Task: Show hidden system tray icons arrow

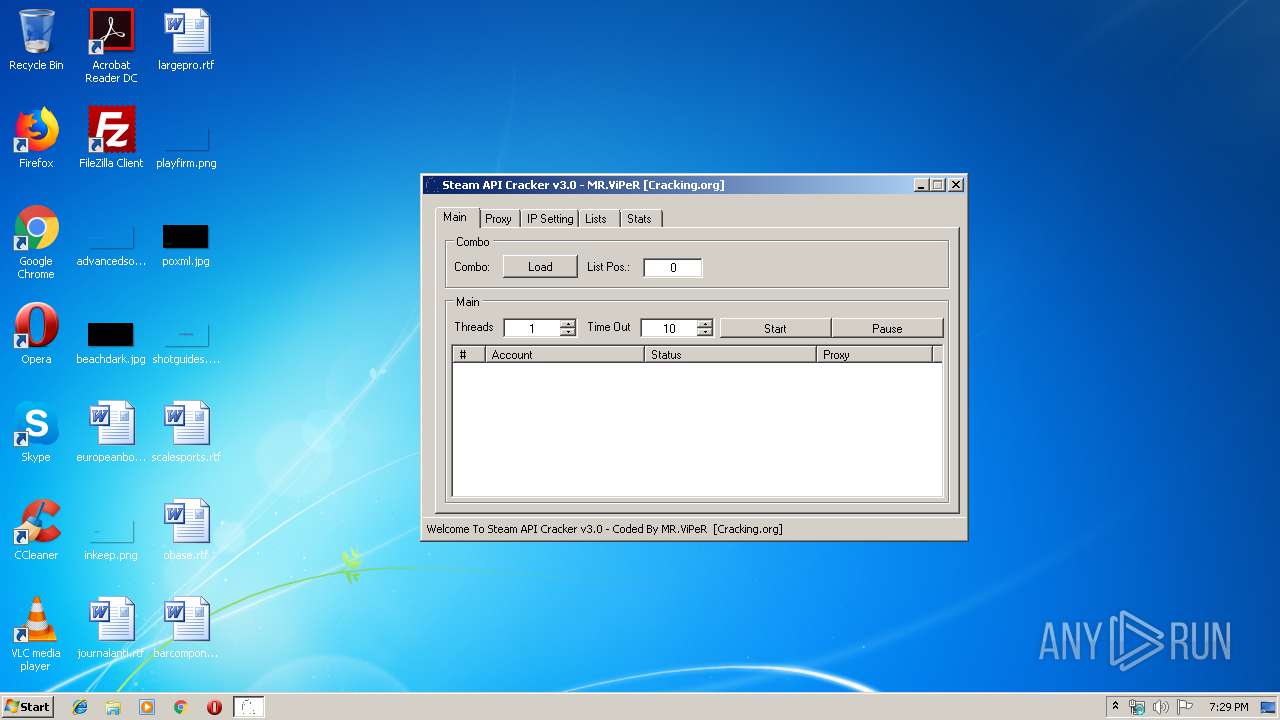Action: point(1115,706)
